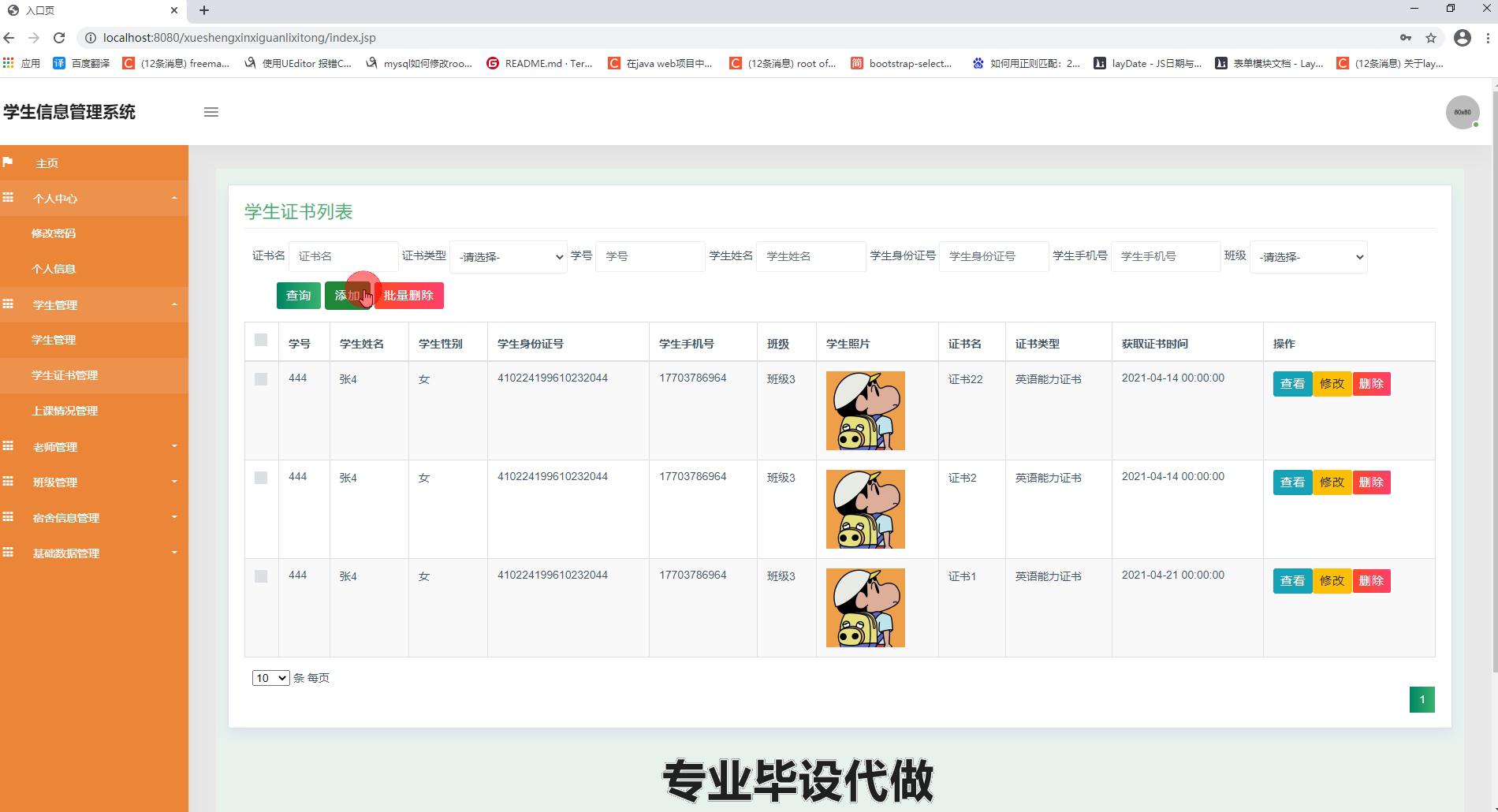1498x812 pixels.
Task: Open saved password key icon
Action: 1406,38
